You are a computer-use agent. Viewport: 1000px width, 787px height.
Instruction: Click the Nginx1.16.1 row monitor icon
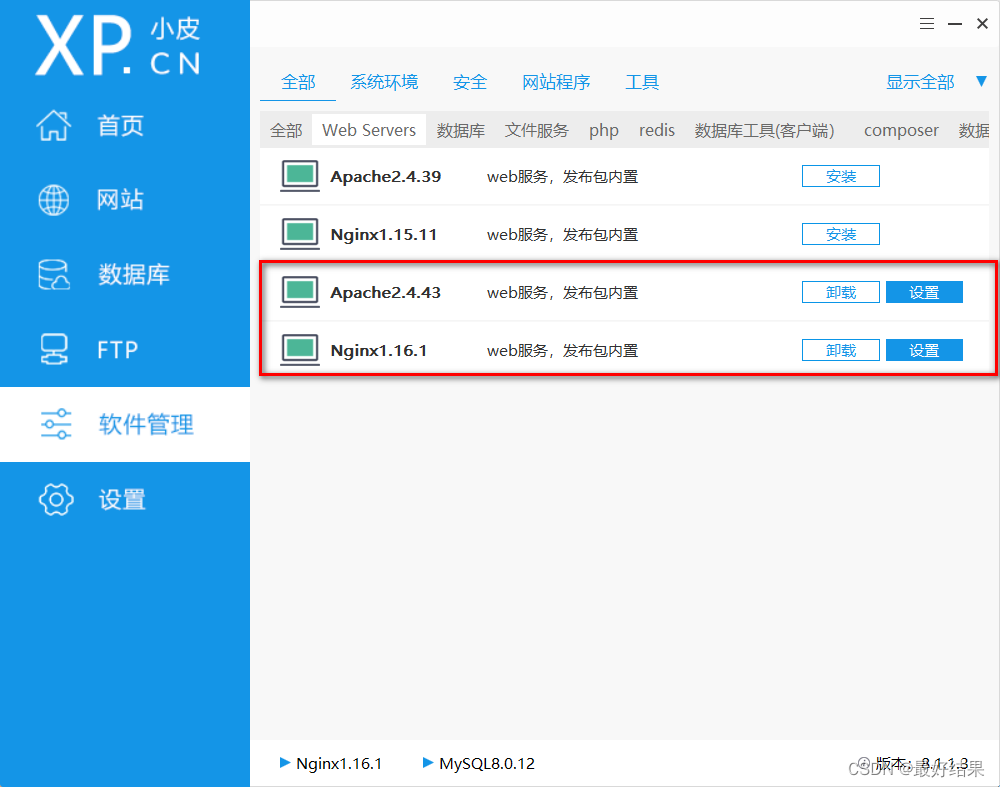tap(300, 350)
